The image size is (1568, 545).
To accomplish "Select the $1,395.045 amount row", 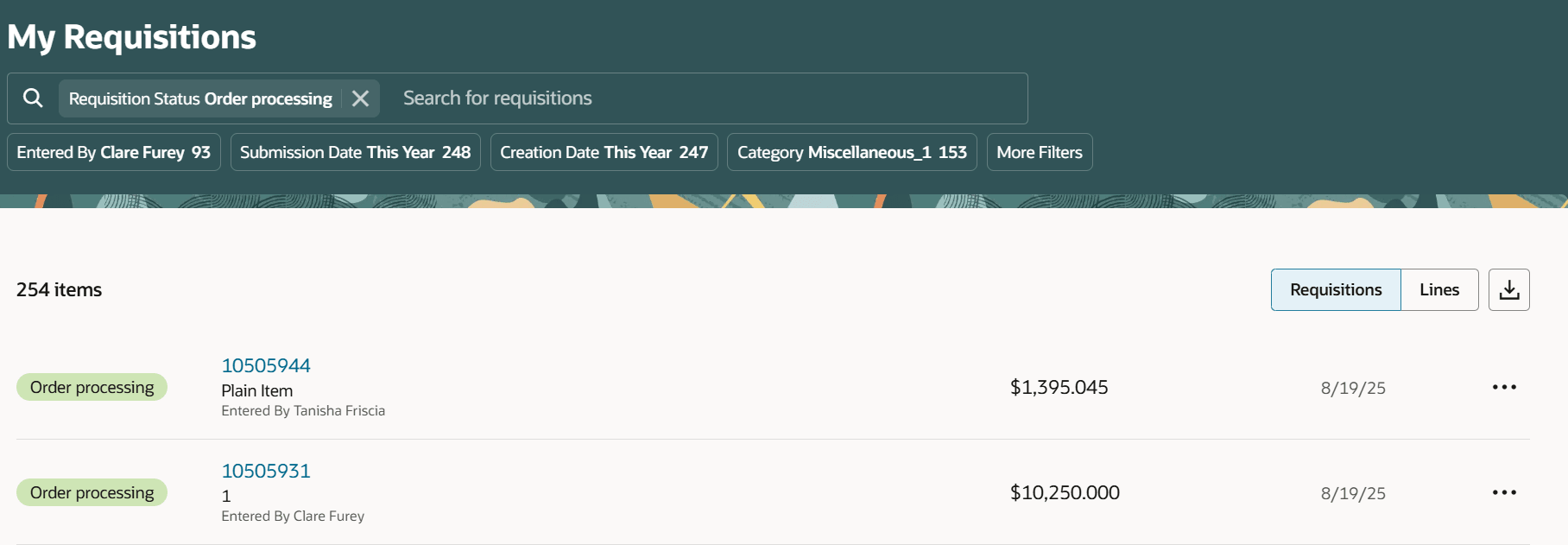I will pos(1059,387).
